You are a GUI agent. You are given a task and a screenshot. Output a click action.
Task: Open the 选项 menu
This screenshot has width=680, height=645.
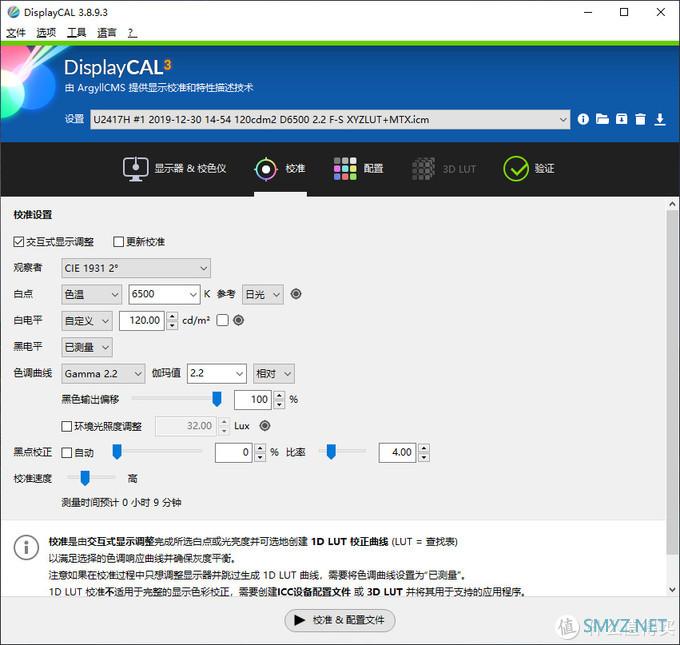click(46, 33)
